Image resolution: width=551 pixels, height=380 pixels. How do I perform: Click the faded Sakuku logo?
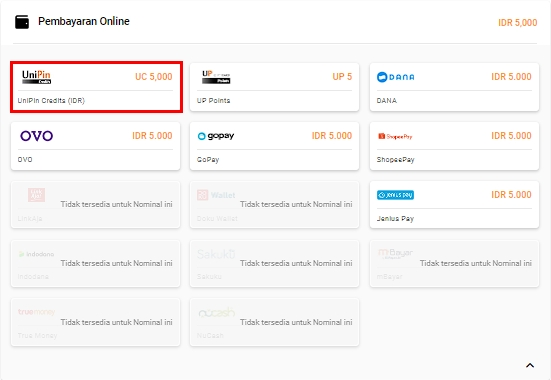pyautogui.click(x=216, y=254)
